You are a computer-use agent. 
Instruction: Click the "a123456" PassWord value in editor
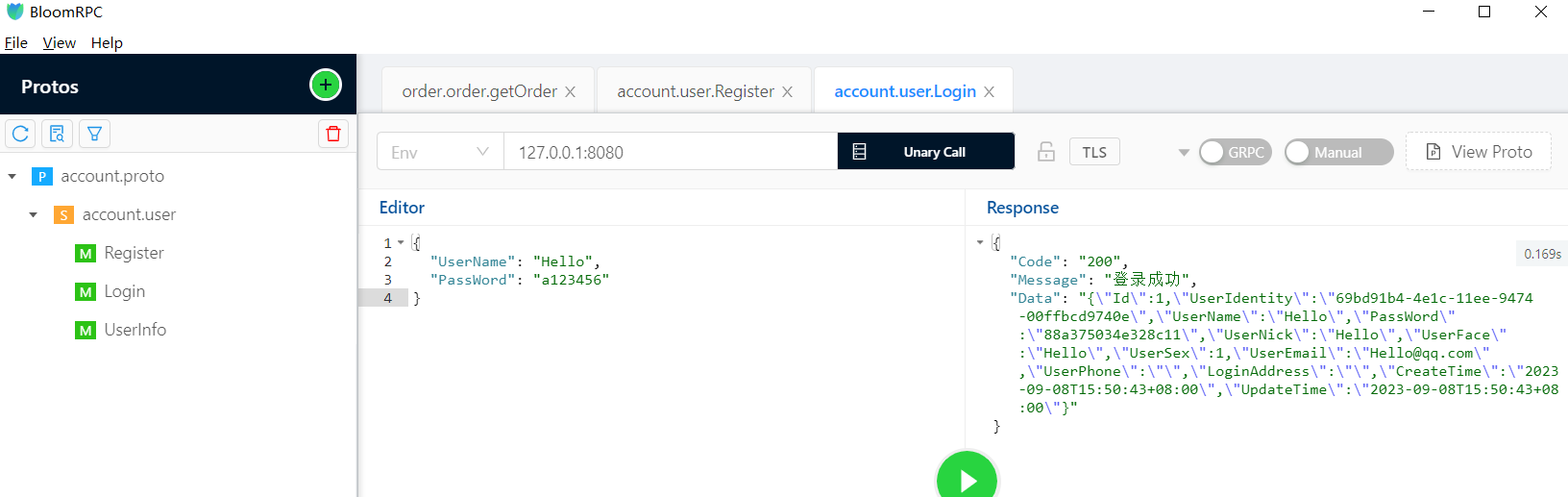(571, 280)
